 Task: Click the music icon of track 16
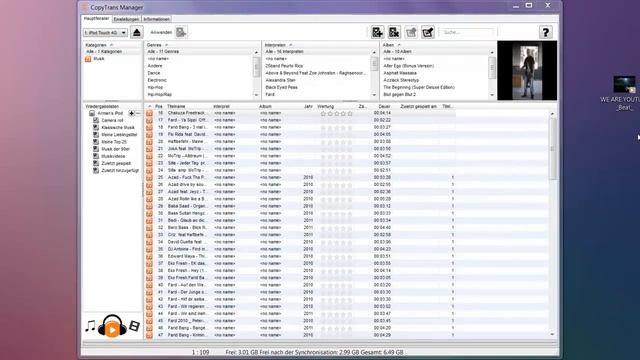pyautogui.click(x=149, y=113)
